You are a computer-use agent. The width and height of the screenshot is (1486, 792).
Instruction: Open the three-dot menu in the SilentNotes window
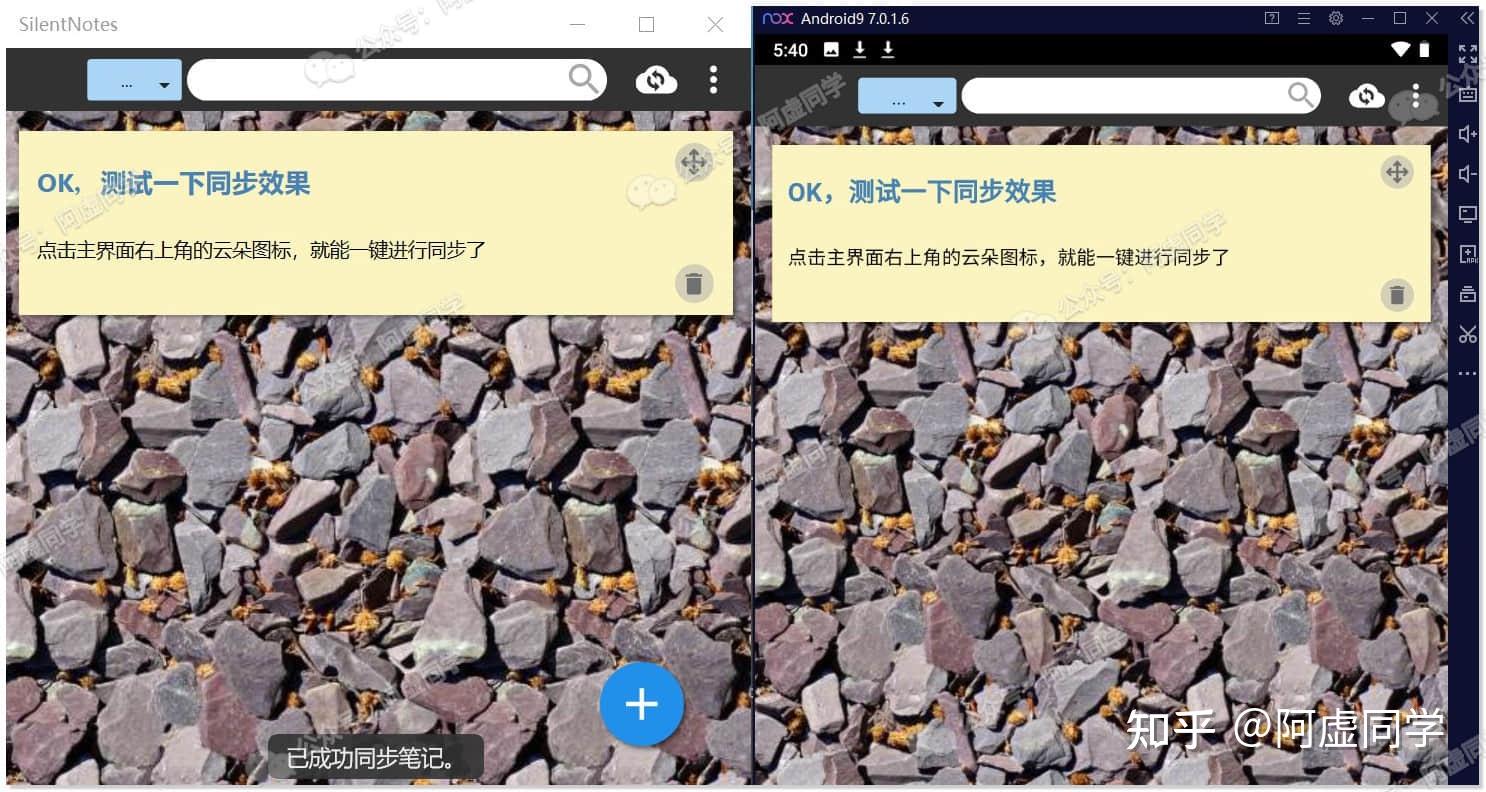[x=713, y=79]
